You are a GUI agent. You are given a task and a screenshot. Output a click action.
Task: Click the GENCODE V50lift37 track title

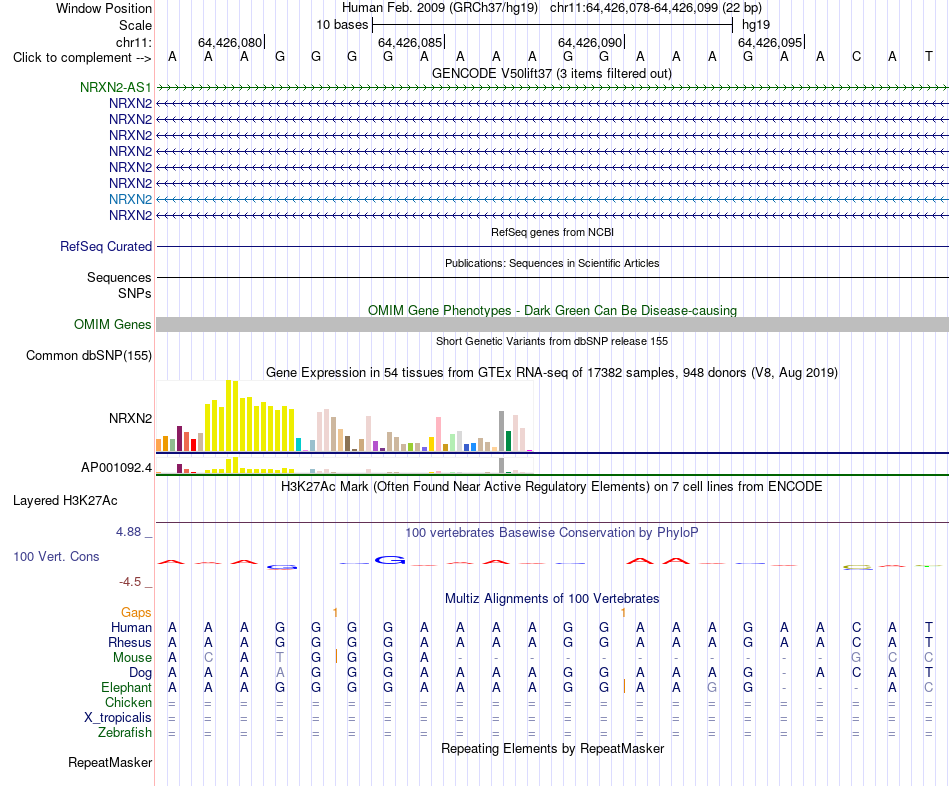(551, 73)
